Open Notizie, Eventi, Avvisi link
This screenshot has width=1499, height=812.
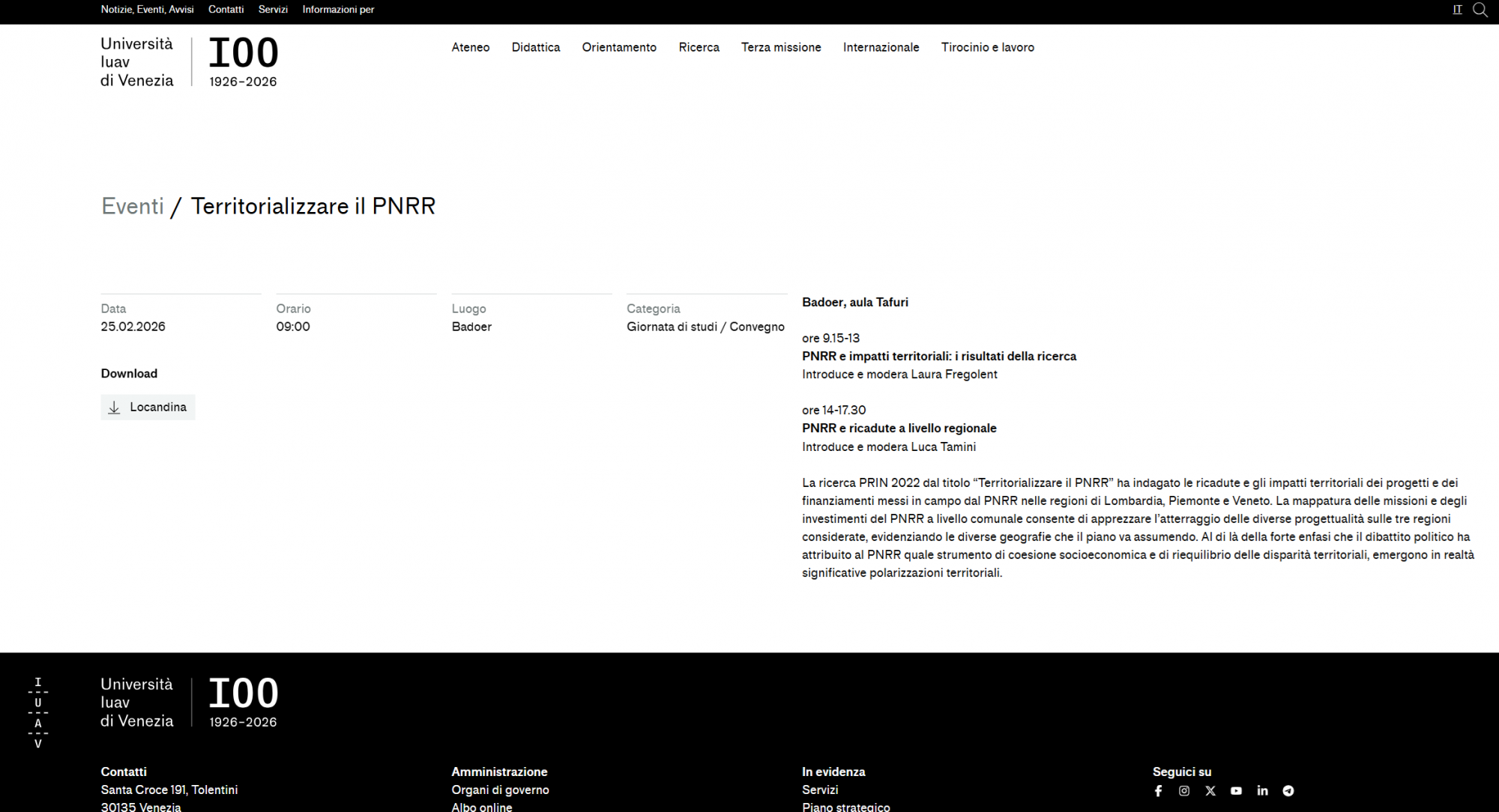point(147,10)
